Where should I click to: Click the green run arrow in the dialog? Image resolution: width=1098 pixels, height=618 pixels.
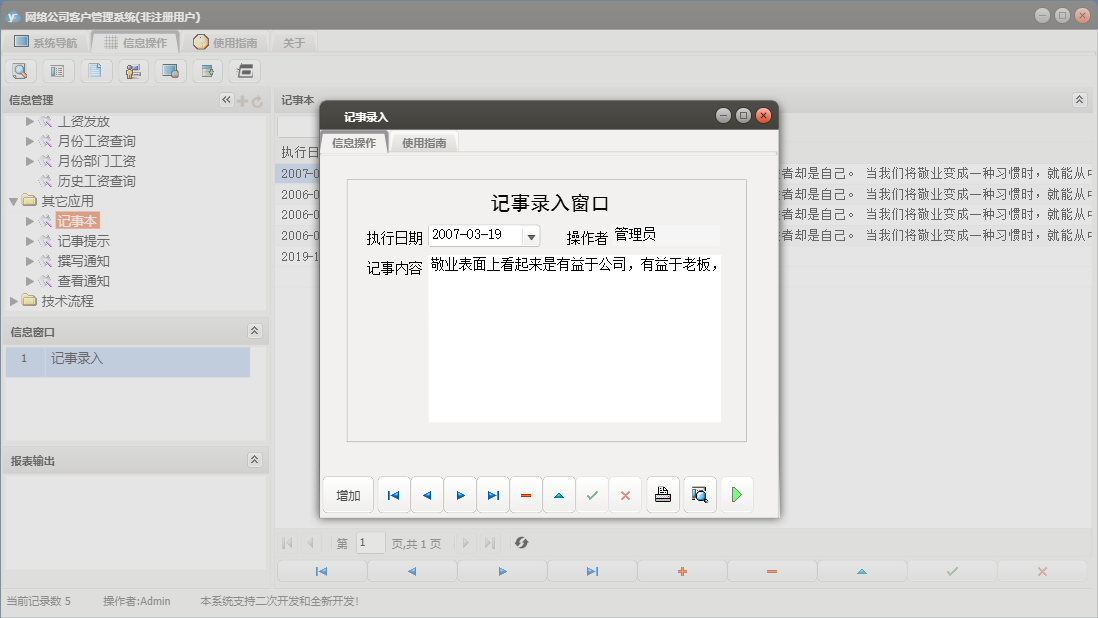tap(737, 494)
